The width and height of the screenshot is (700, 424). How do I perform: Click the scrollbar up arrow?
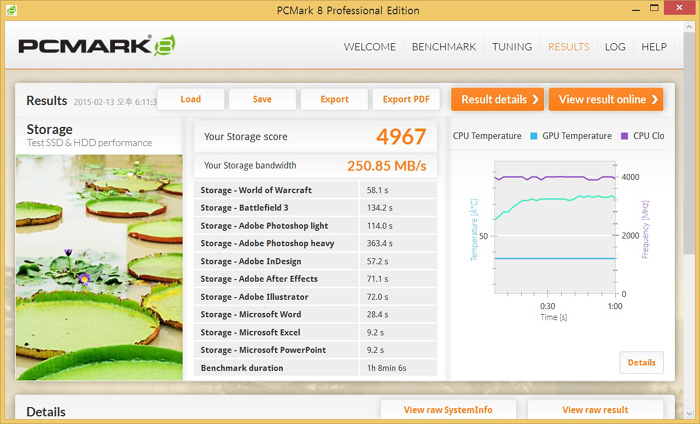(689, 27)
